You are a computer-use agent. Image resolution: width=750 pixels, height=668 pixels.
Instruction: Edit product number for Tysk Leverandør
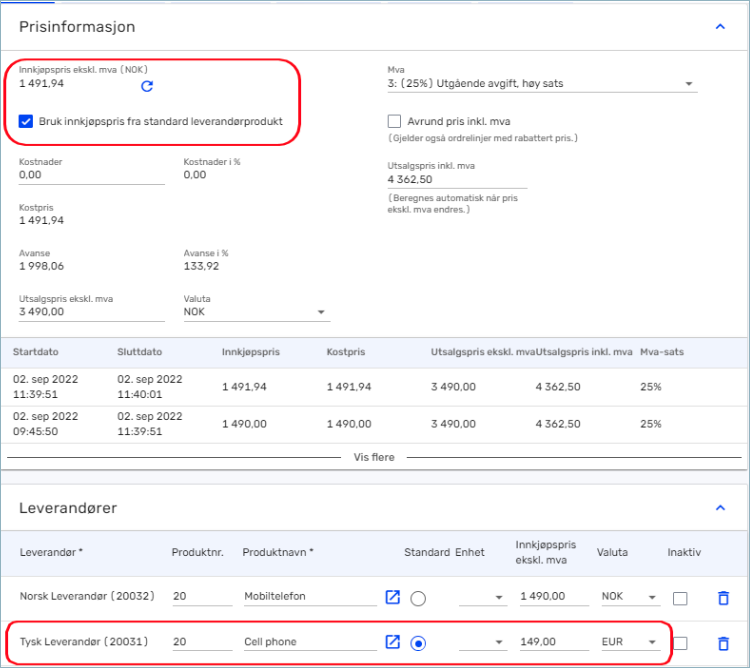[x=202, y=642]
